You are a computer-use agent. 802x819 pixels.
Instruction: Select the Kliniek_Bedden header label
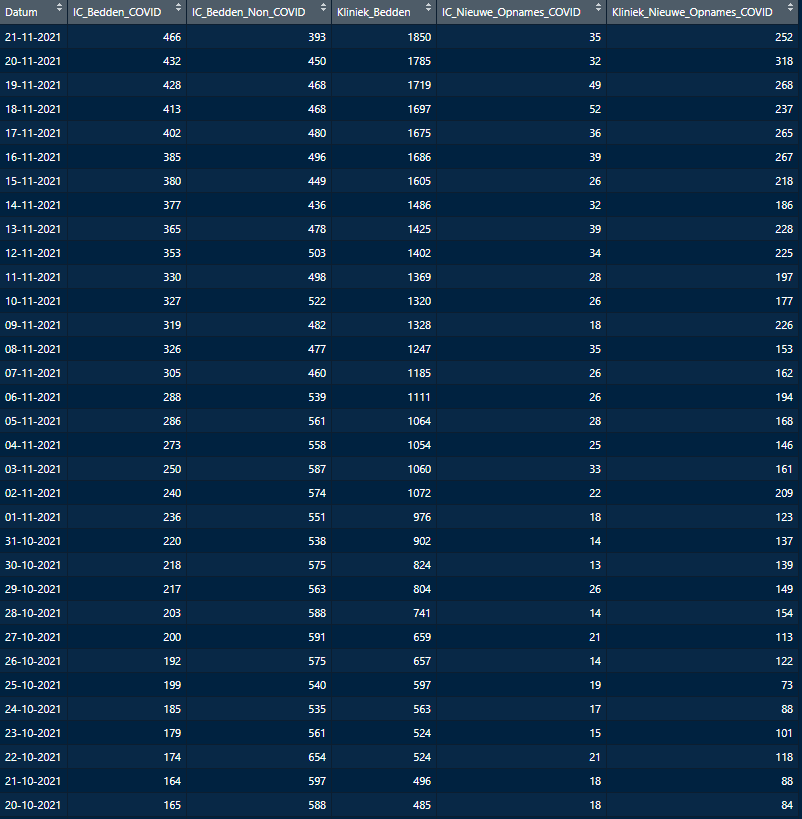coord(374,12)
